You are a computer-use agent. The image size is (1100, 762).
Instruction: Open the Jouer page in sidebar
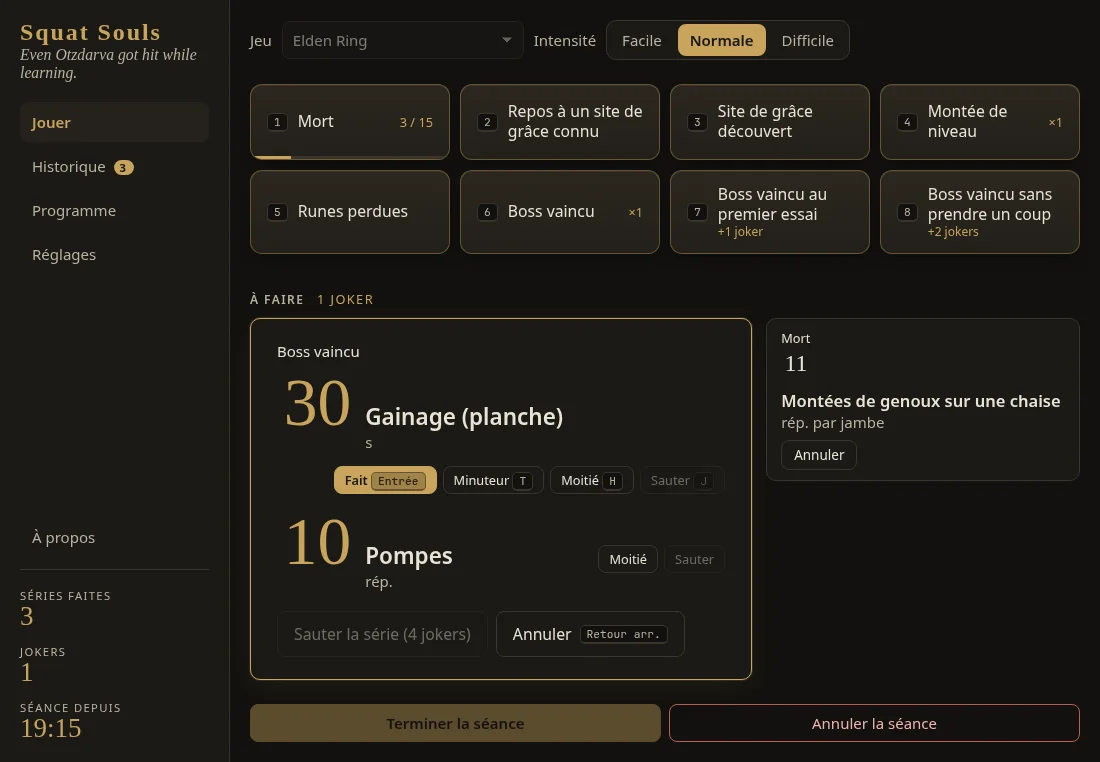pyautogui.click(x=114, y=123)
